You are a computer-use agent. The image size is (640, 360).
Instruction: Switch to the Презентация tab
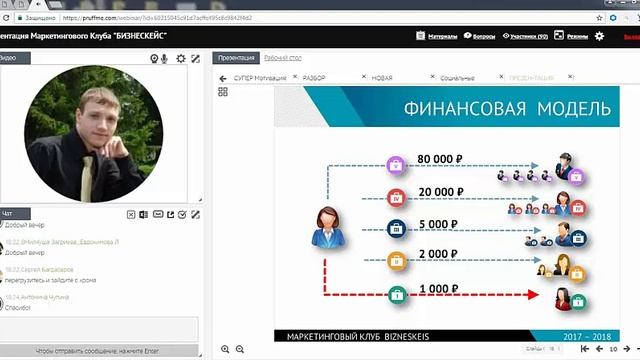[x=236, y=58]
